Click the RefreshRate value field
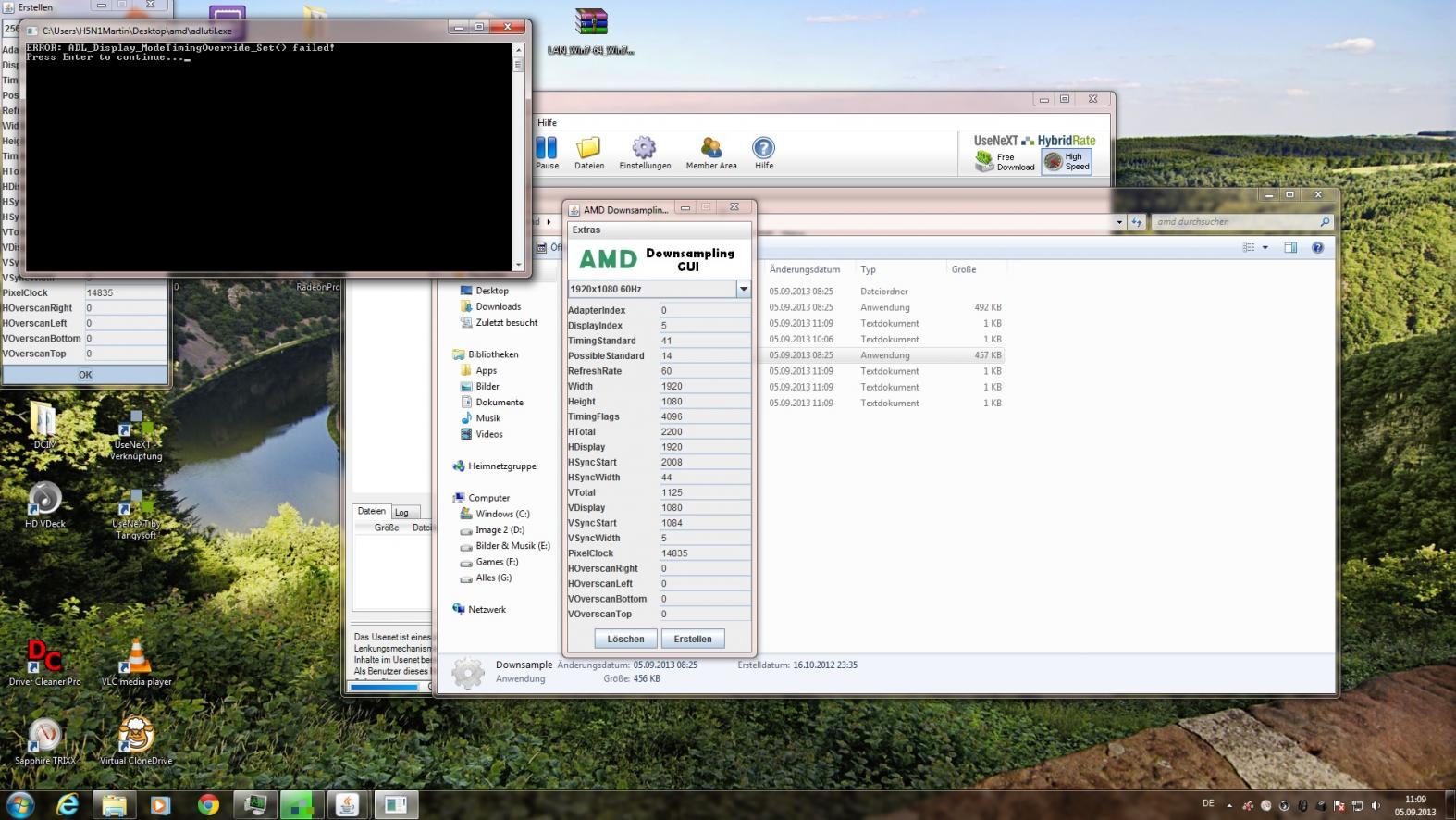 [x=705, y=371]
